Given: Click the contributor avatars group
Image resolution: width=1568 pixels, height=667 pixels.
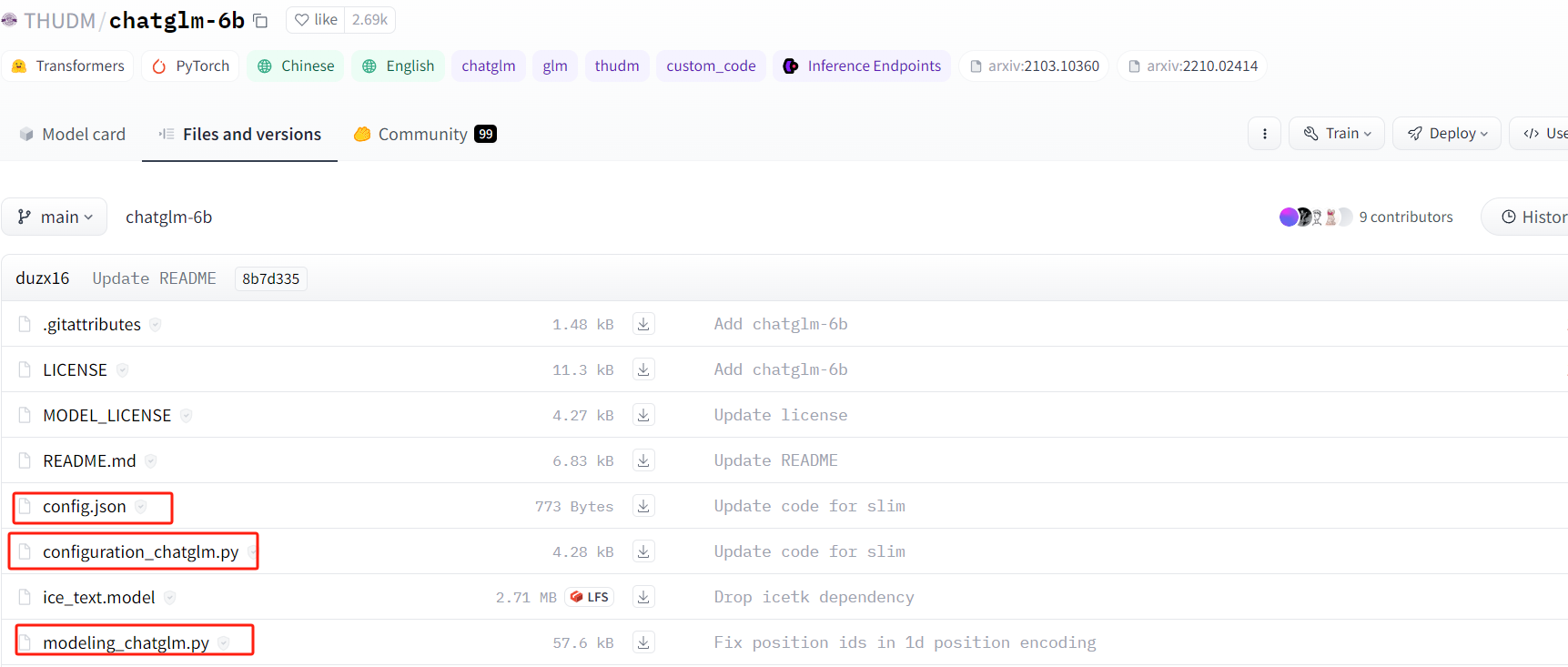Looking at the screenshot, I should 1316,217.
